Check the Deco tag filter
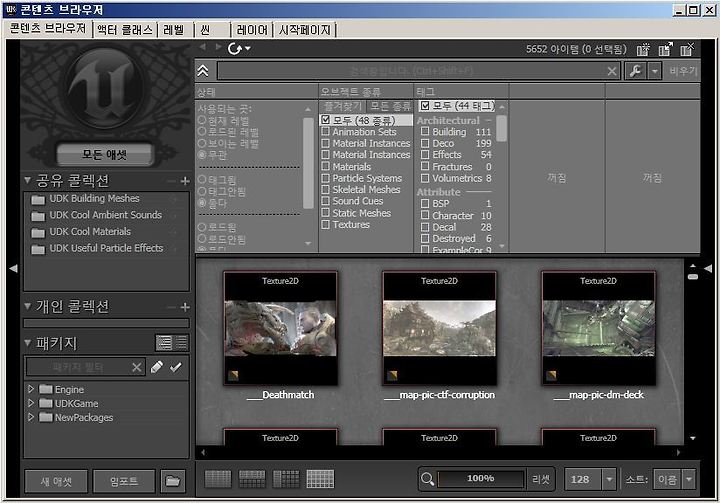 pyautogui.click(x=425, y=143)
